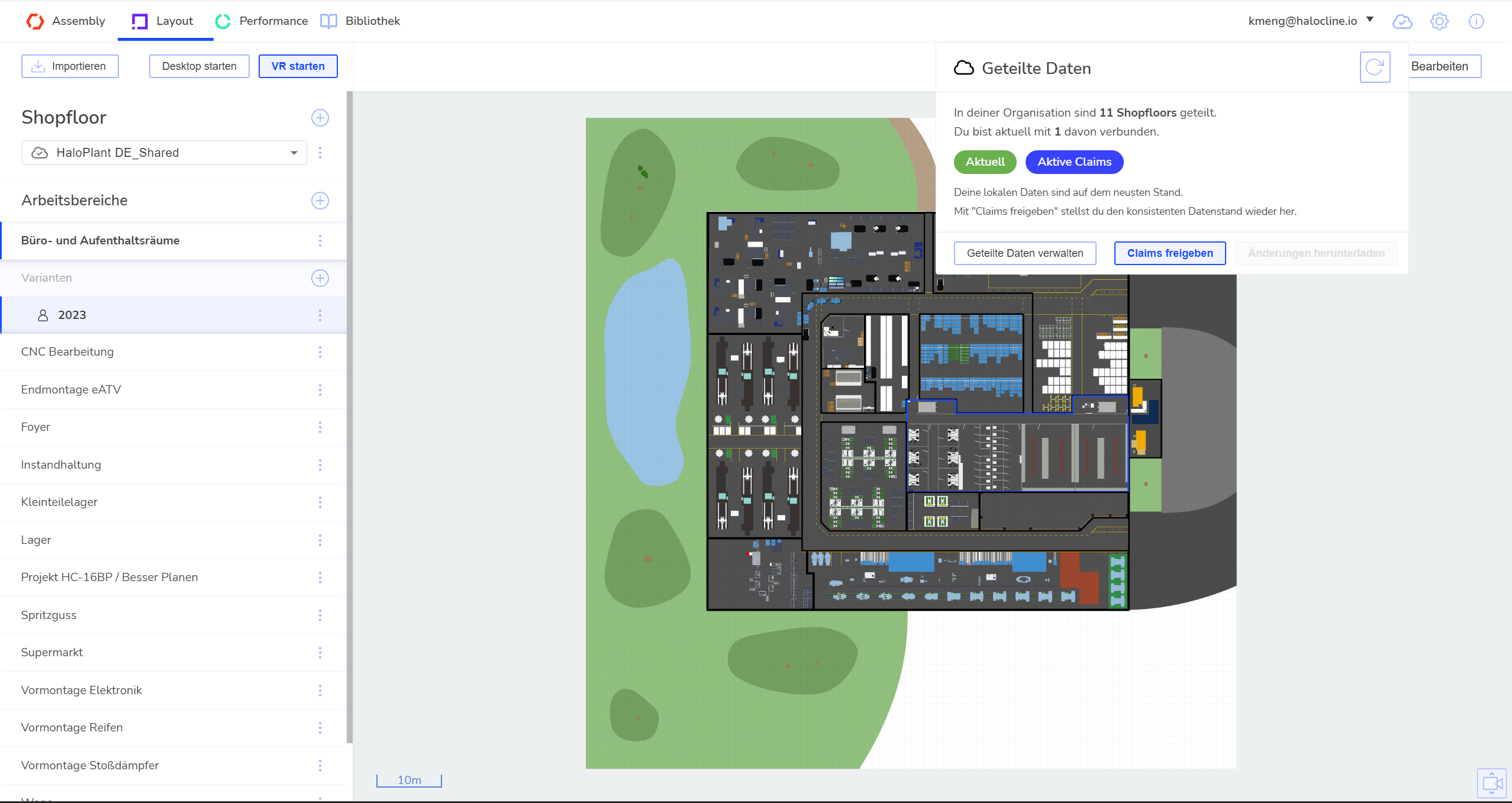Toggle the Aktuell status pill
This screenshot has height=803, width=1512.
tap(985, 162)
